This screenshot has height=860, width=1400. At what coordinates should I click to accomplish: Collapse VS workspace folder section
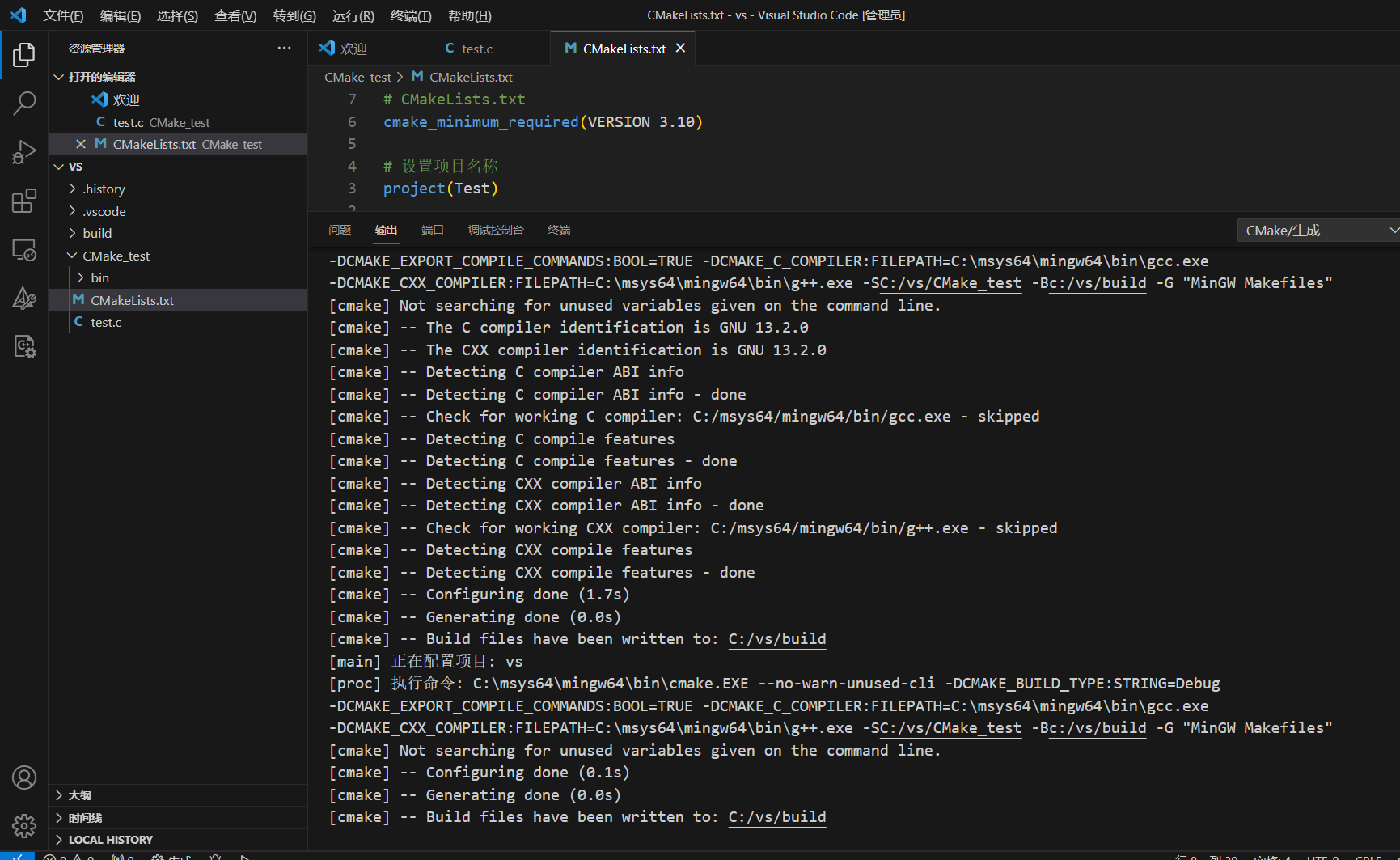[178, 167]
